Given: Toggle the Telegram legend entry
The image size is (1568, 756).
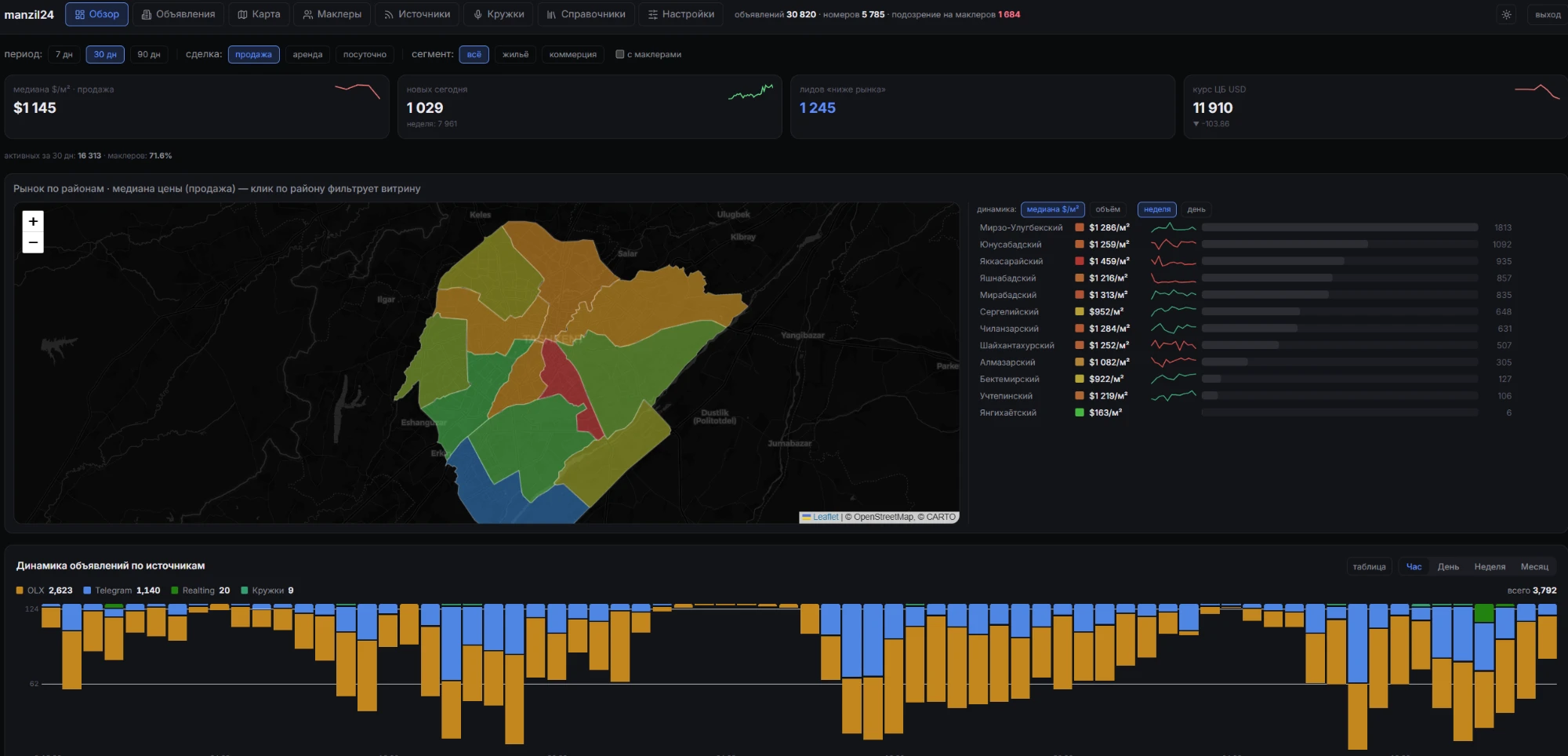Looking at the screenshot, I should coord(122,591).
